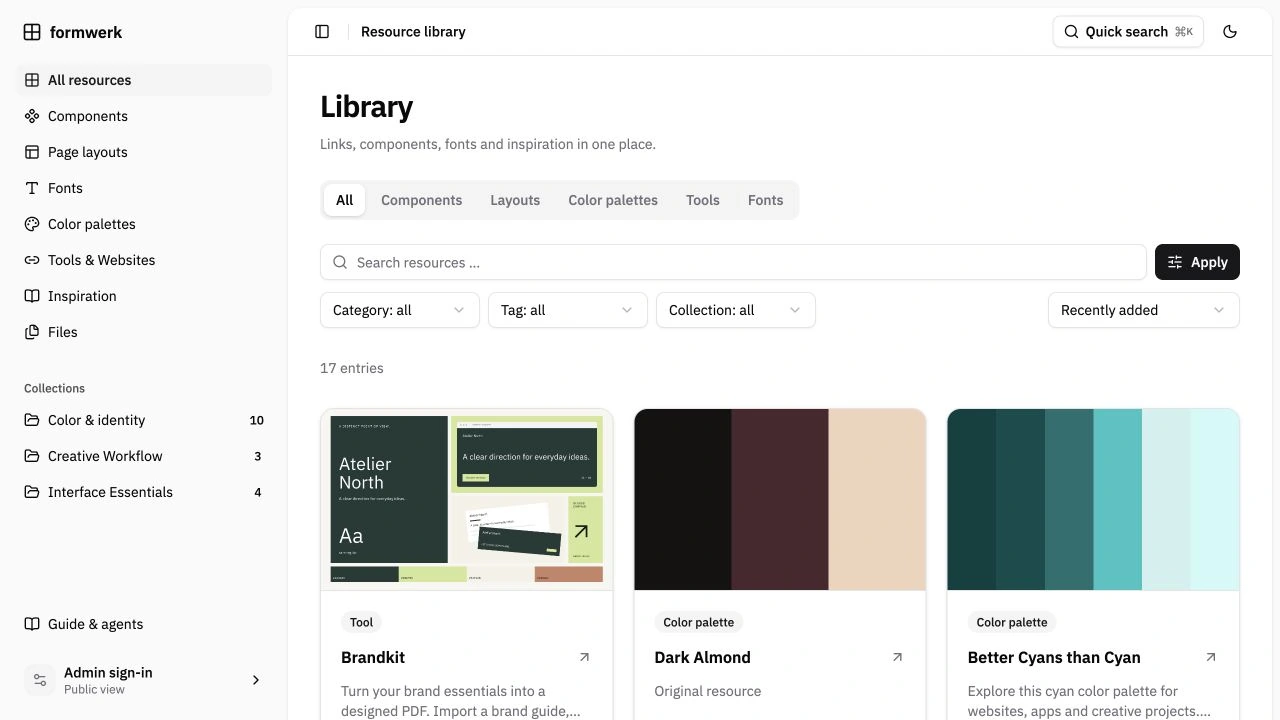Click the All resources grid icon
The image size is (1280, 720).
(x=32, y=80)
